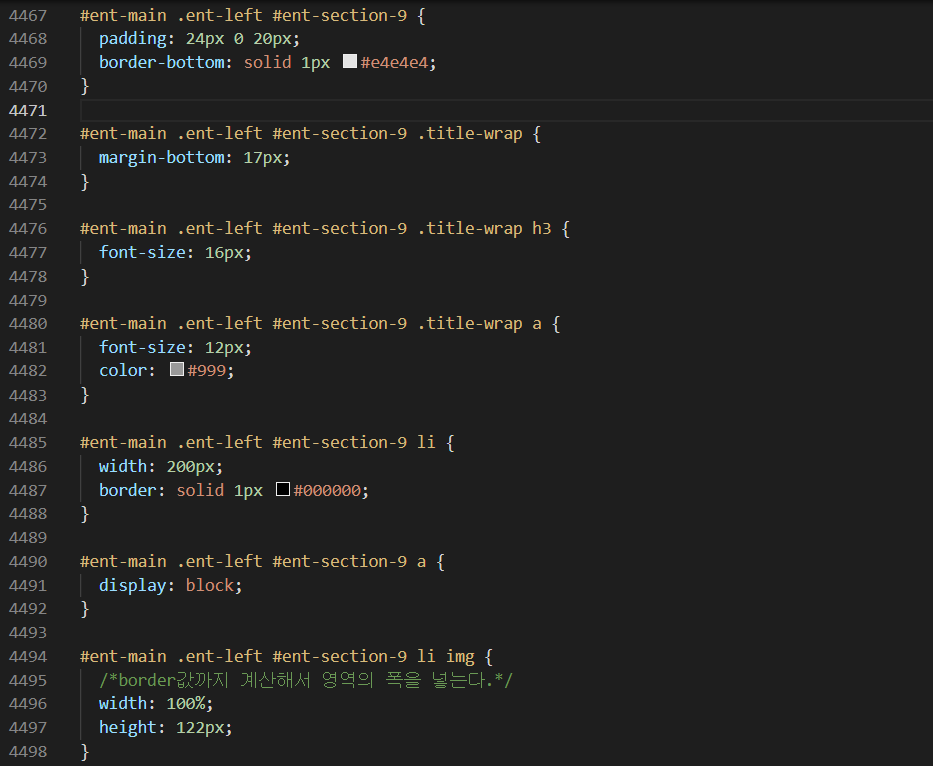
Task: Click the 'margin-bottom' property name
Action: coord(162,158)
